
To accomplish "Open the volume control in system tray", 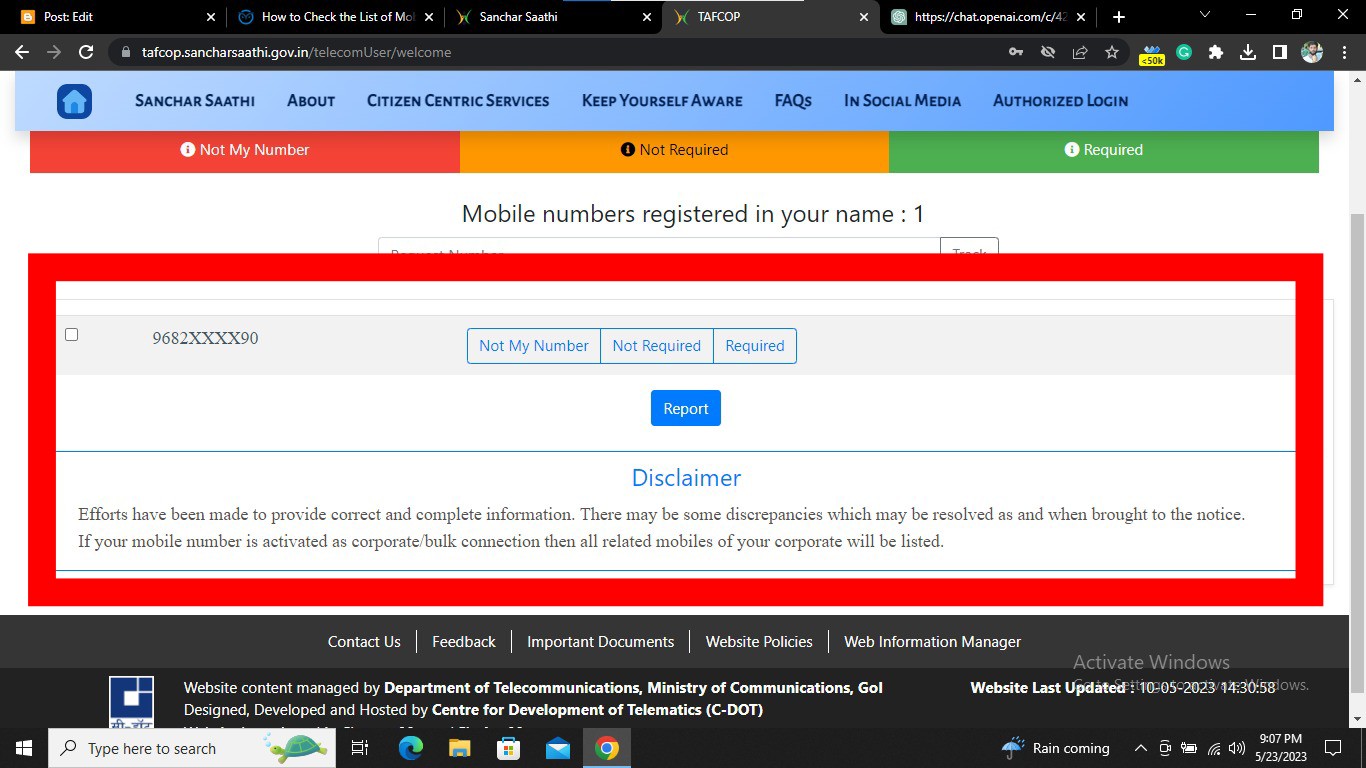I will [1238, 748].
